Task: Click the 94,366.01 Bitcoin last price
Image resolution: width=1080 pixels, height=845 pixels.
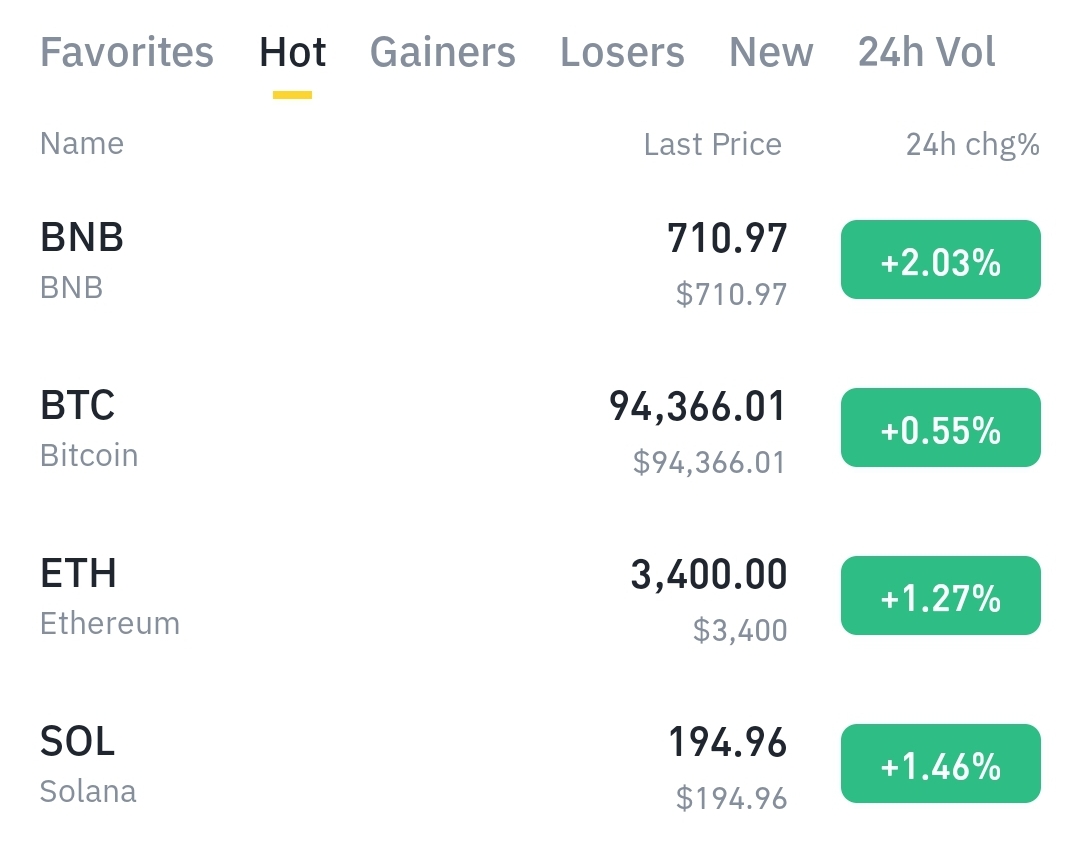Action: pos(698,407)
